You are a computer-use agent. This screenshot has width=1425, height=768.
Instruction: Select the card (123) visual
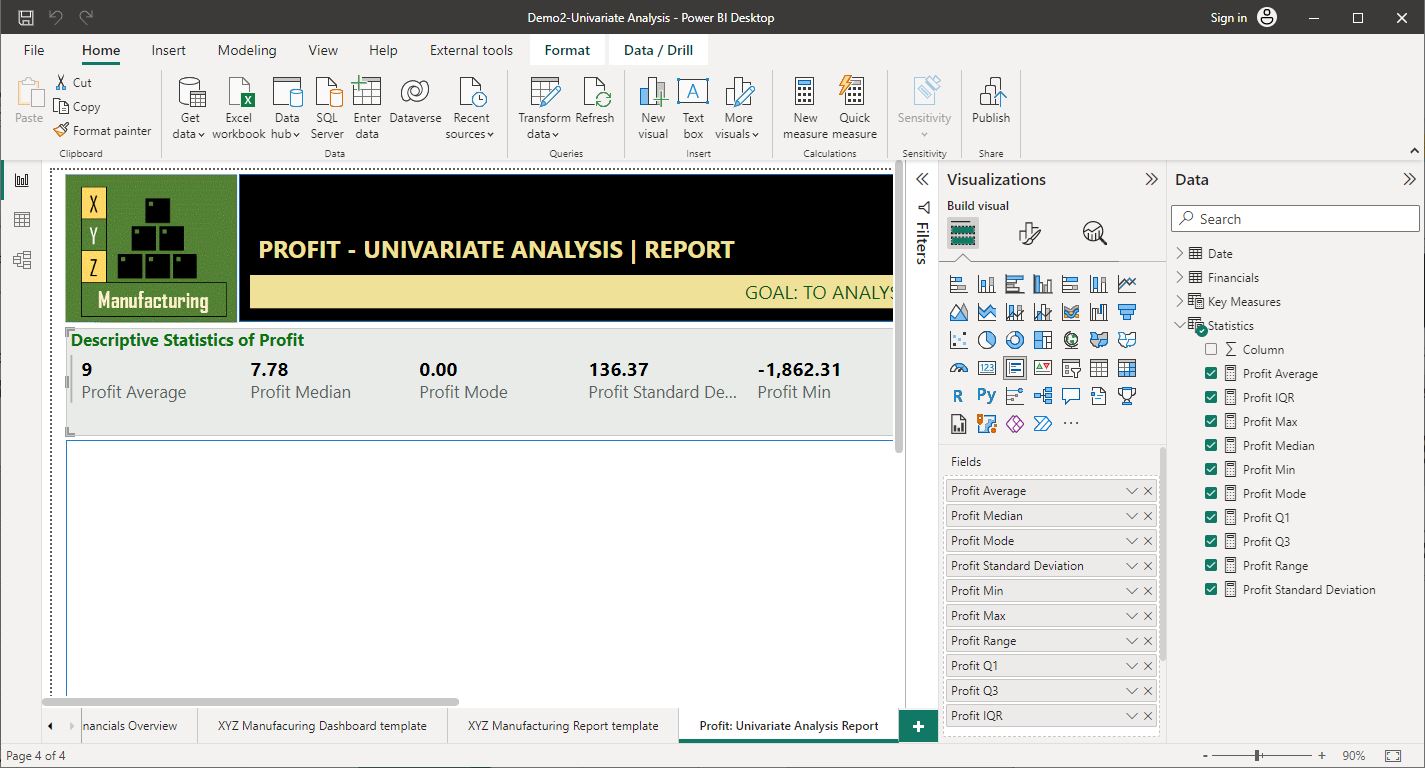pos(986,368)
